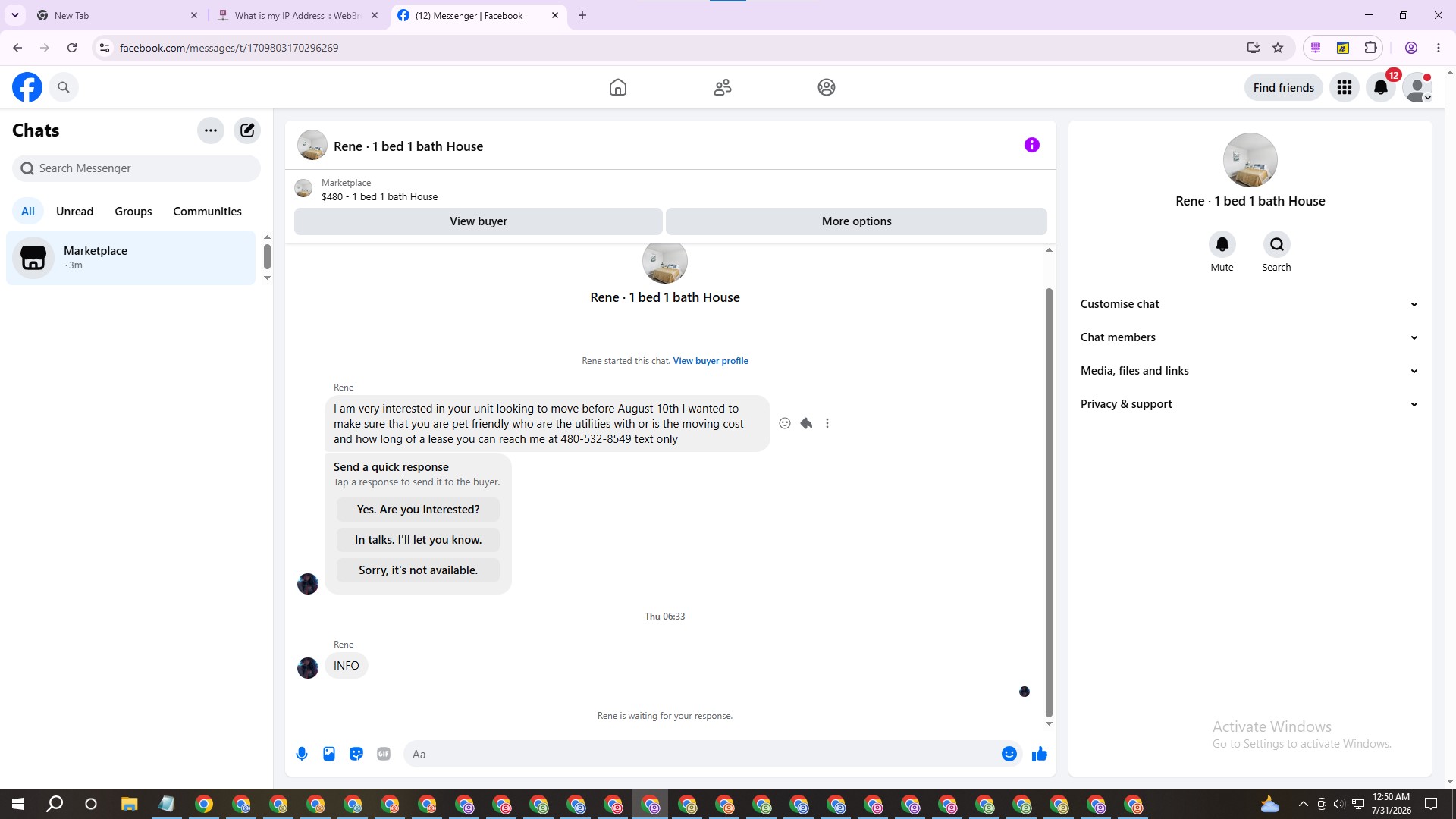
Task: Open the Facebook menu grid icon
Action: coord(1345,87)
